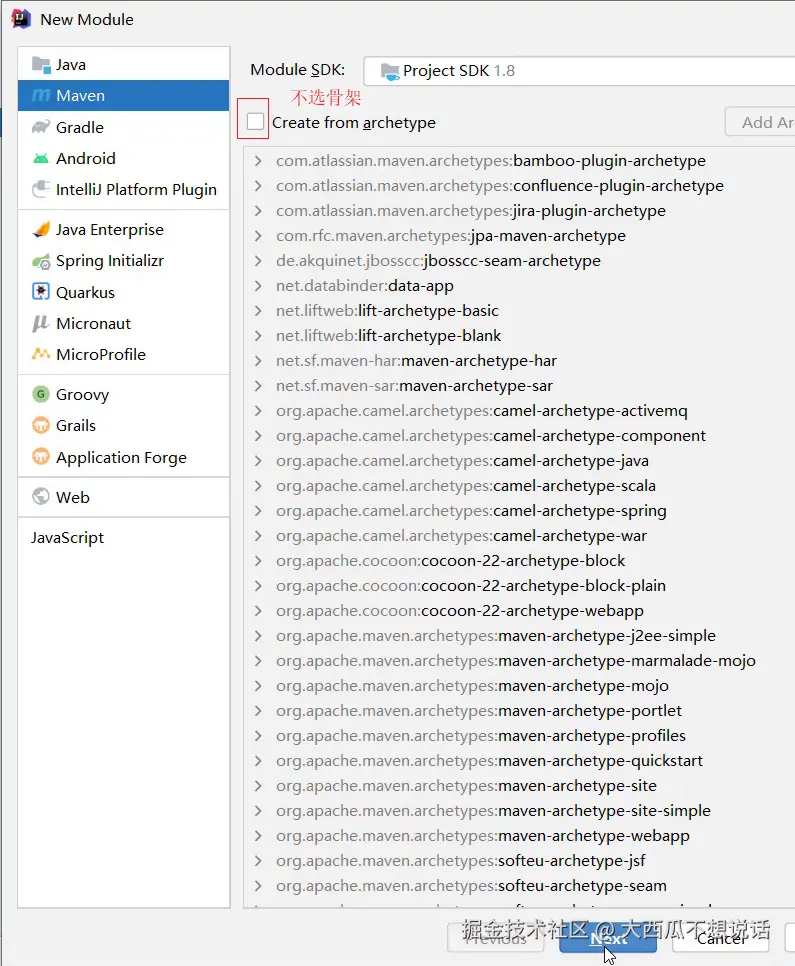This screenshot has width=795, height=966.
Task: Select Maven in the module list
Action: point(80,96)
